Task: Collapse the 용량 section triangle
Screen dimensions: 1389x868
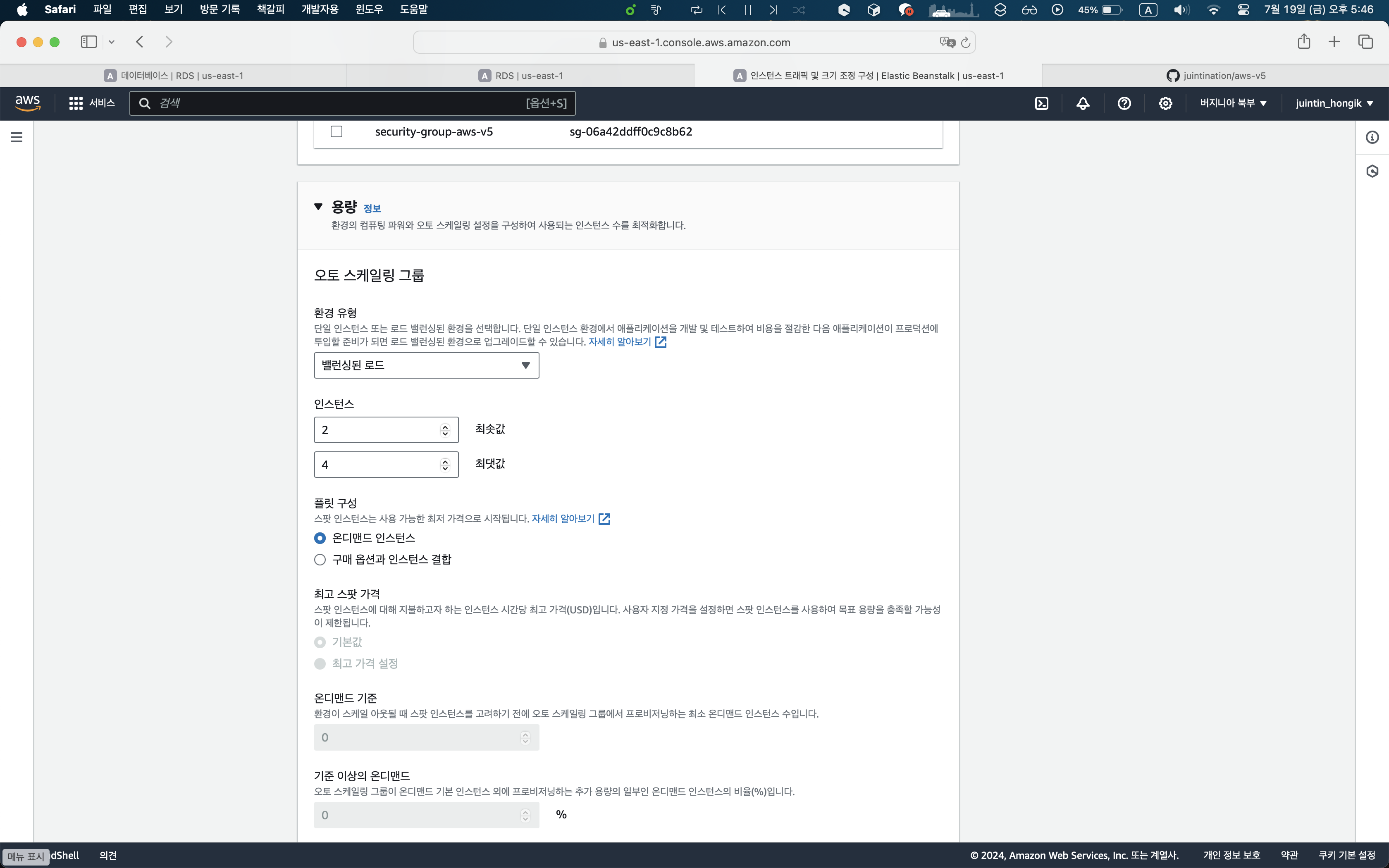Action: pyautogui.click(x=319, y=207)
